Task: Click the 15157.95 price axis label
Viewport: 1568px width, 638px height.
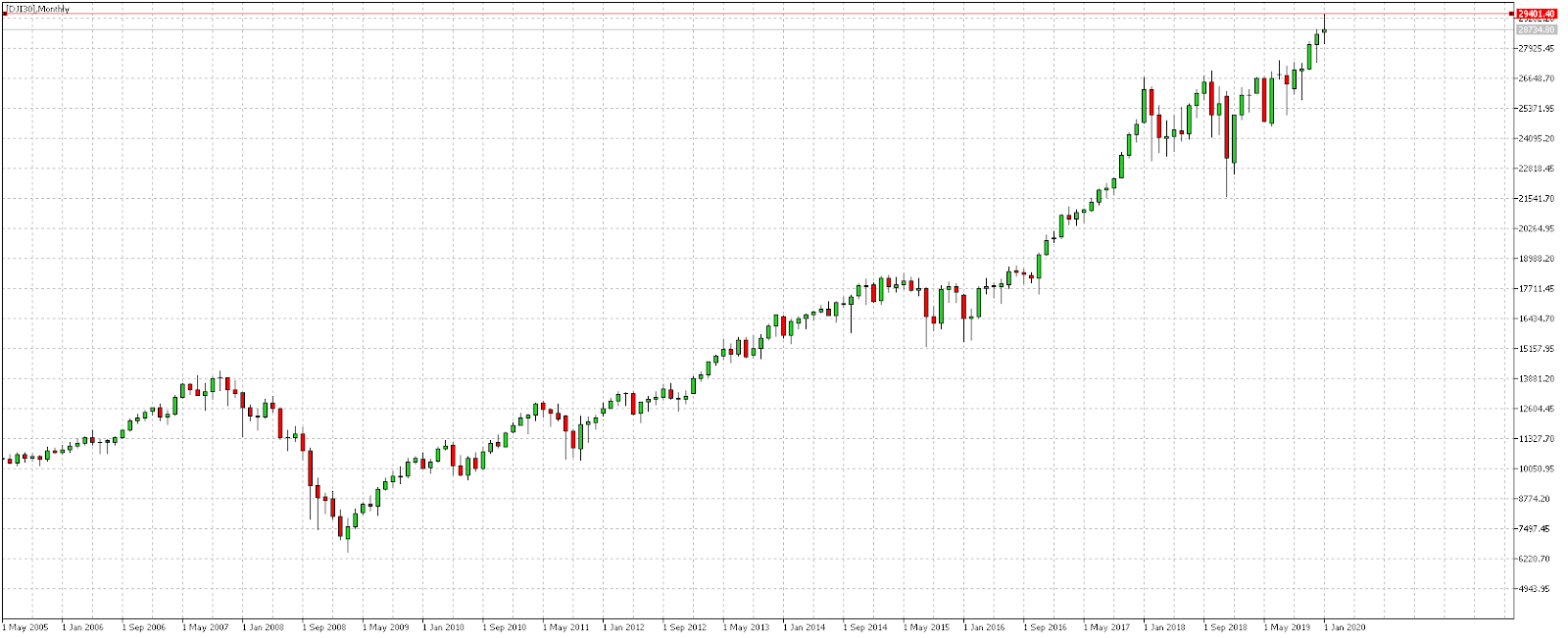Action: pyautogui.click(x=1536, y=349)
